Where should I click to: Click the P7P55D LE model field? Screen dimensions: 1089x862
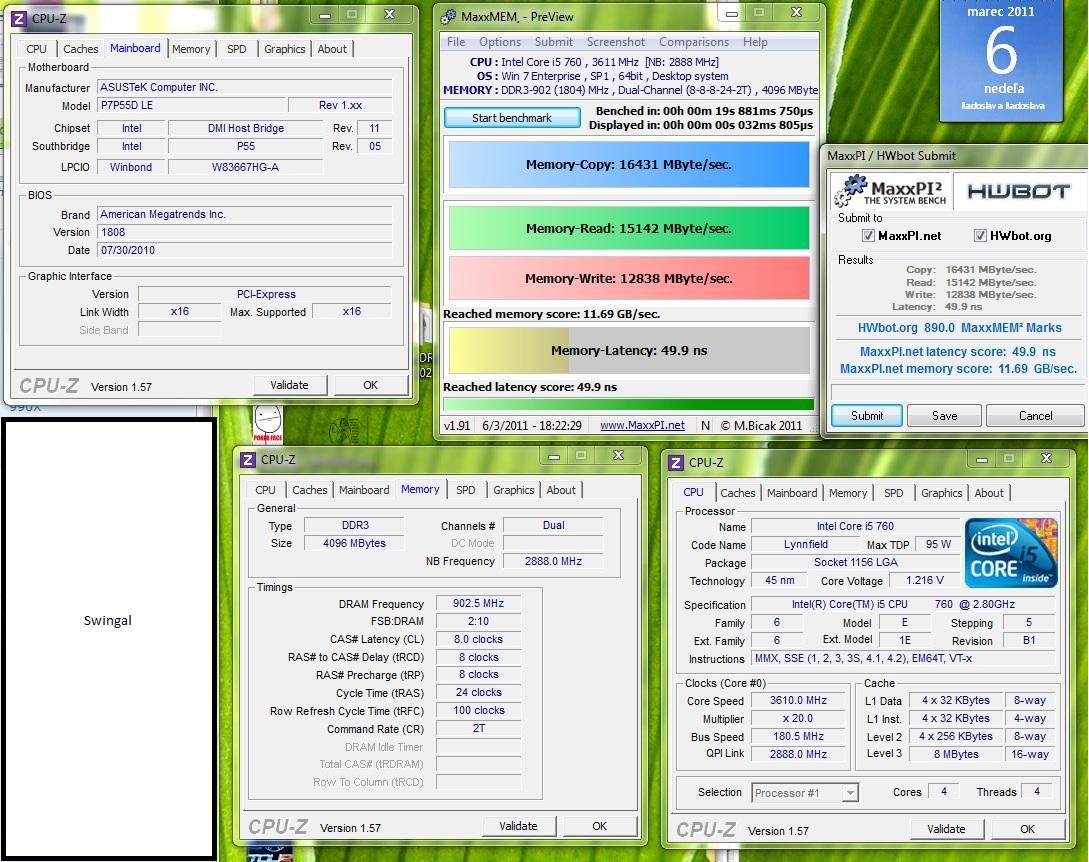tap(192, 106)
